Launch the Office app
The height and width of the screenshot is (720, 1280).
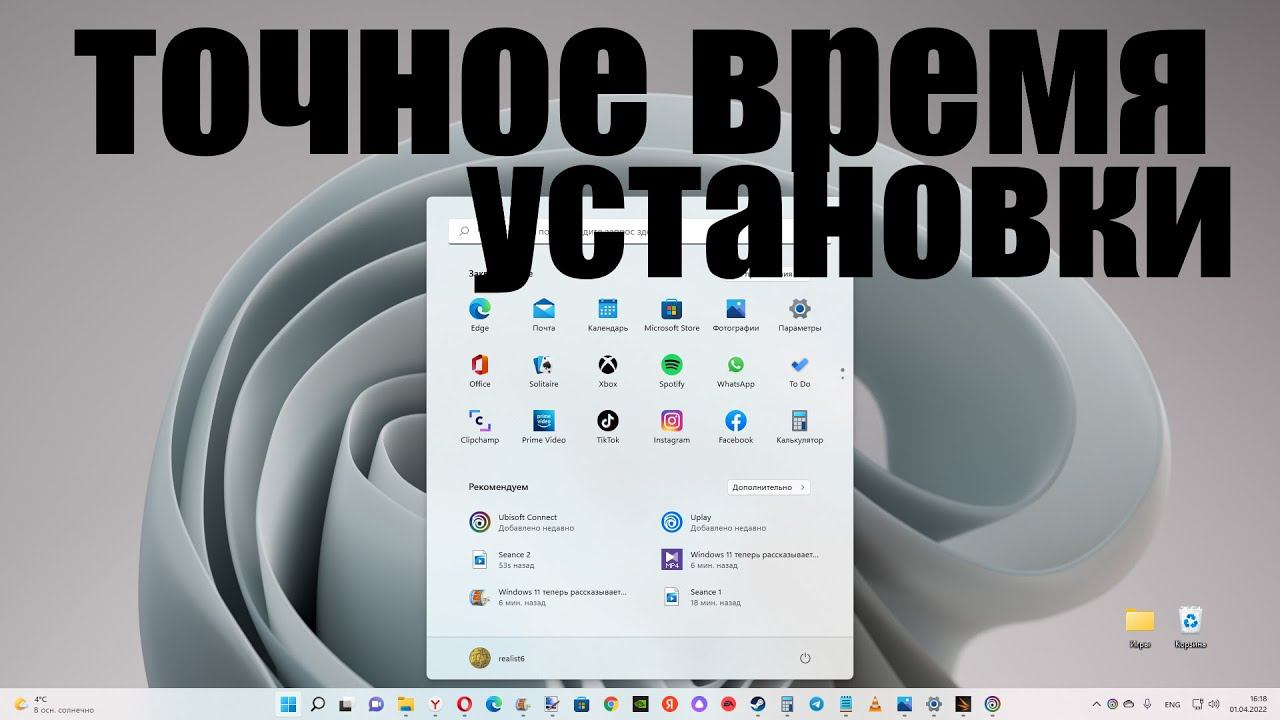(x=480, y=370)
